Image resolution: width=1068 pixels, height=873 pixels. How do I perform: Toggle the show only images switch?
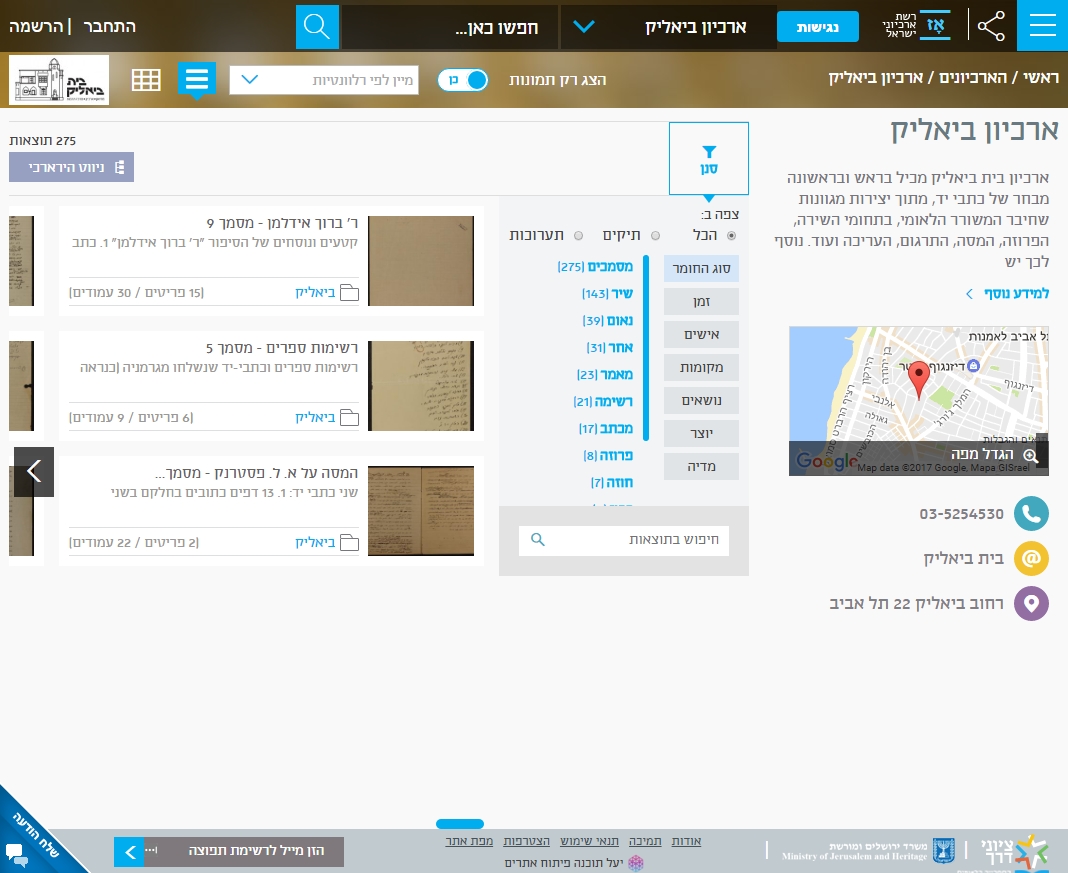pyautogui.click(x=463, y=80)
